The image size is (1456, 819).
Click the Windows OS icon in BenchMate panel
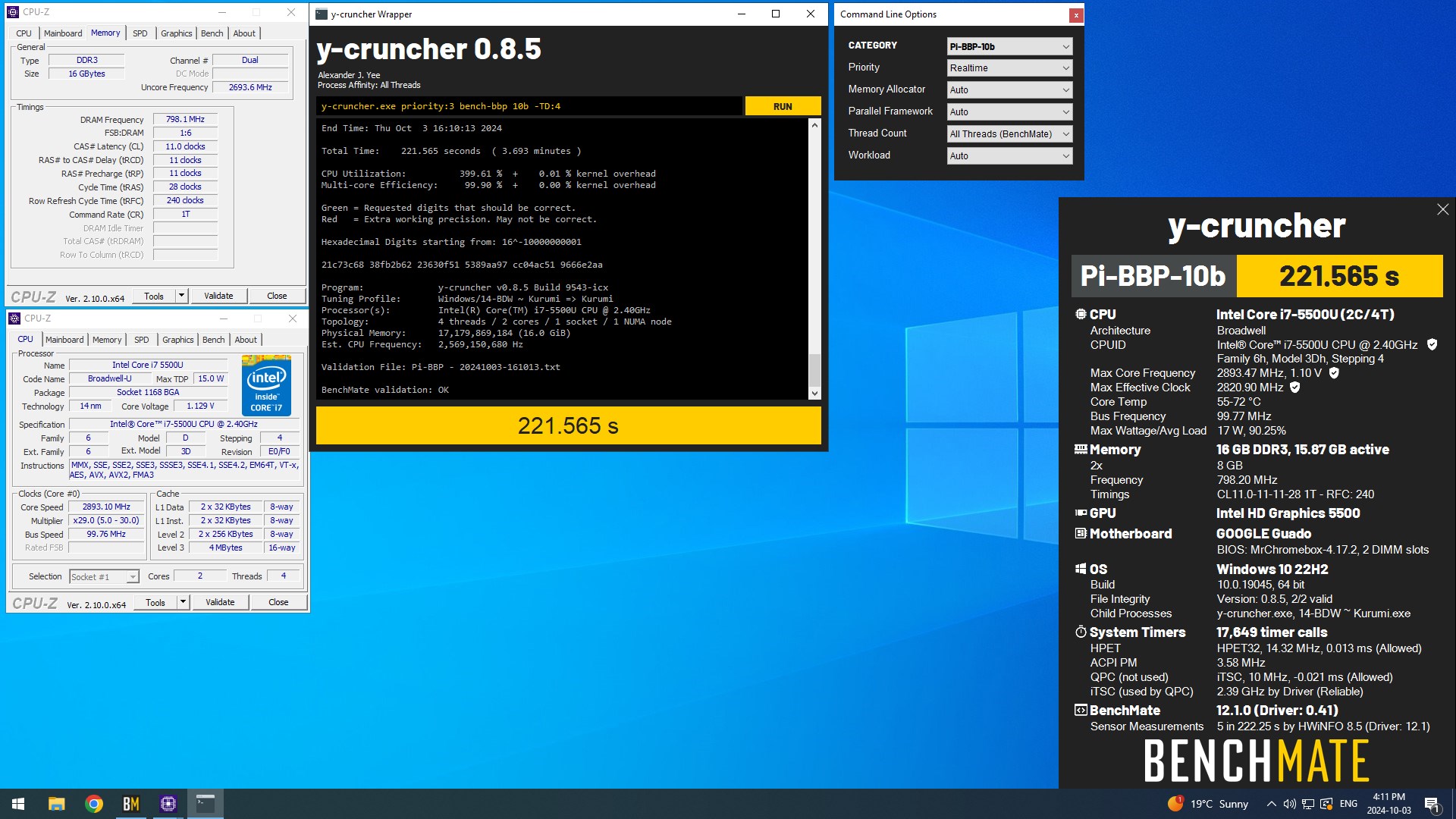pos(1081,569)
